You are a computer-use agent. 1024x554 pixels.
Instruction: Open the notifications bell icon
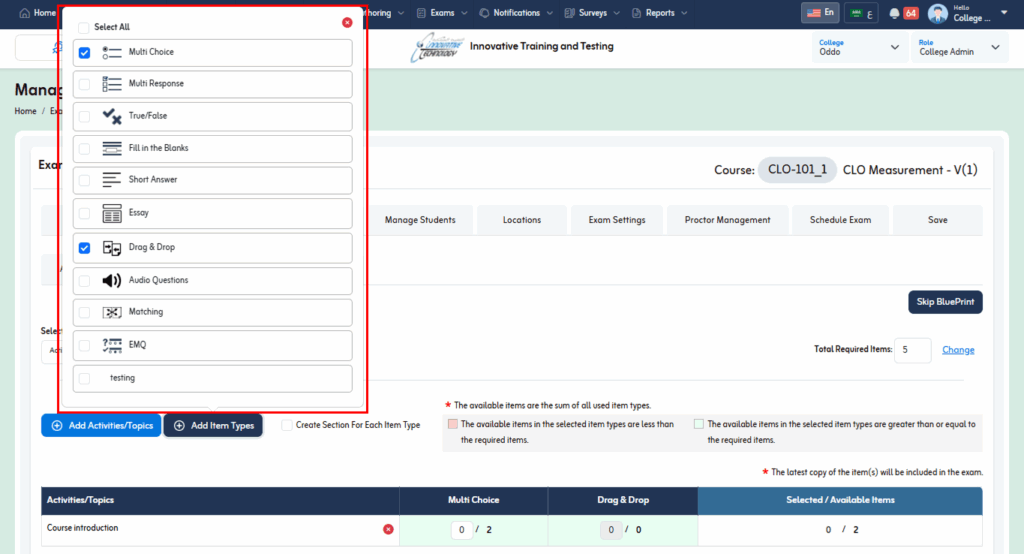tap(894, 13)
